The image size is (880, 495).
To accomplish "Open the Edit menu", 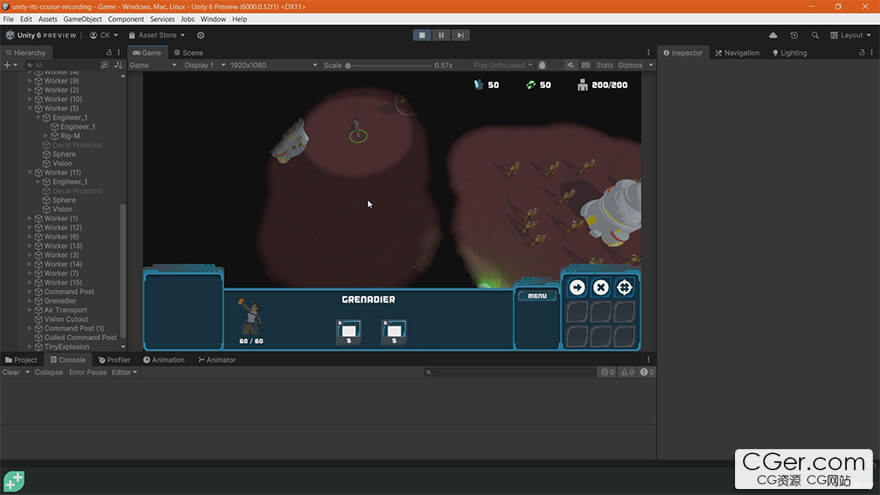I will pos(26,19).
